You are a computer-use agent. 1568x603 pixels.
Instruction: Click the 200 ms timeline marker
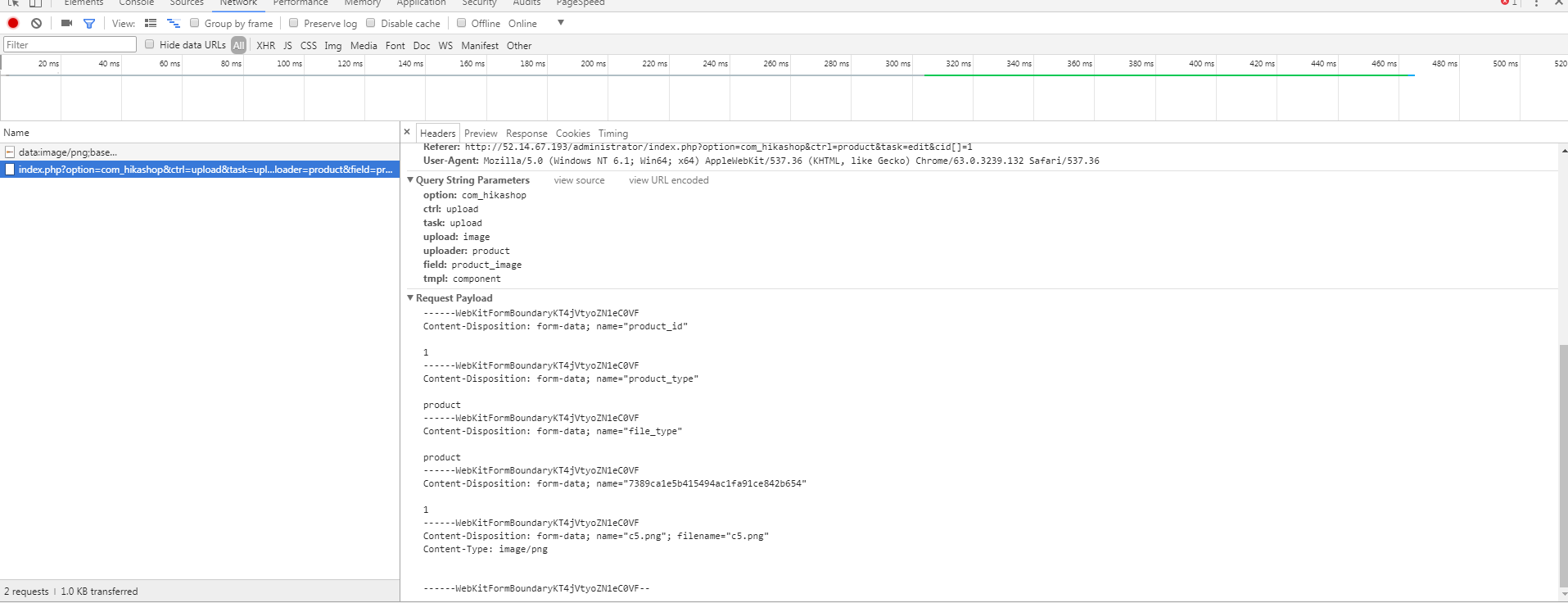click(594, 63)
